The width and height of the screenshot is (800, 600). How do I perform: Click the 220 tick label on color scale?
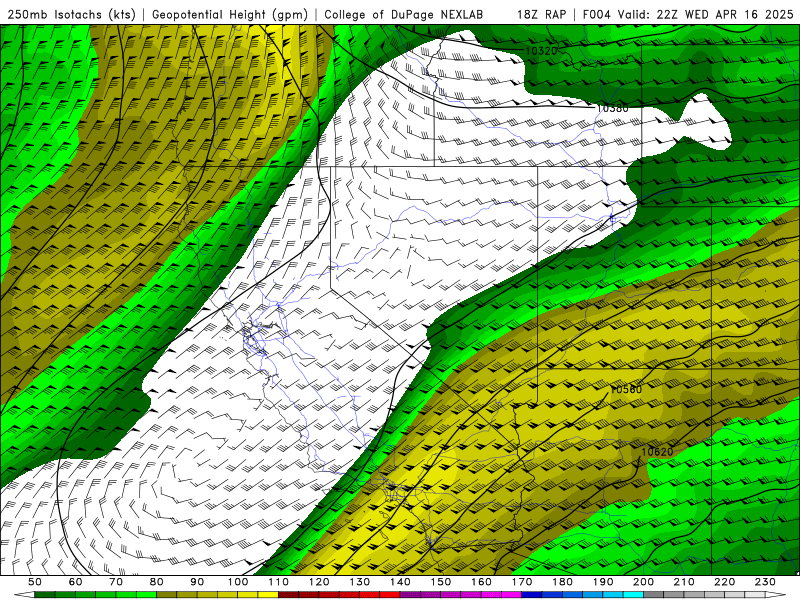tap(725, 582)
